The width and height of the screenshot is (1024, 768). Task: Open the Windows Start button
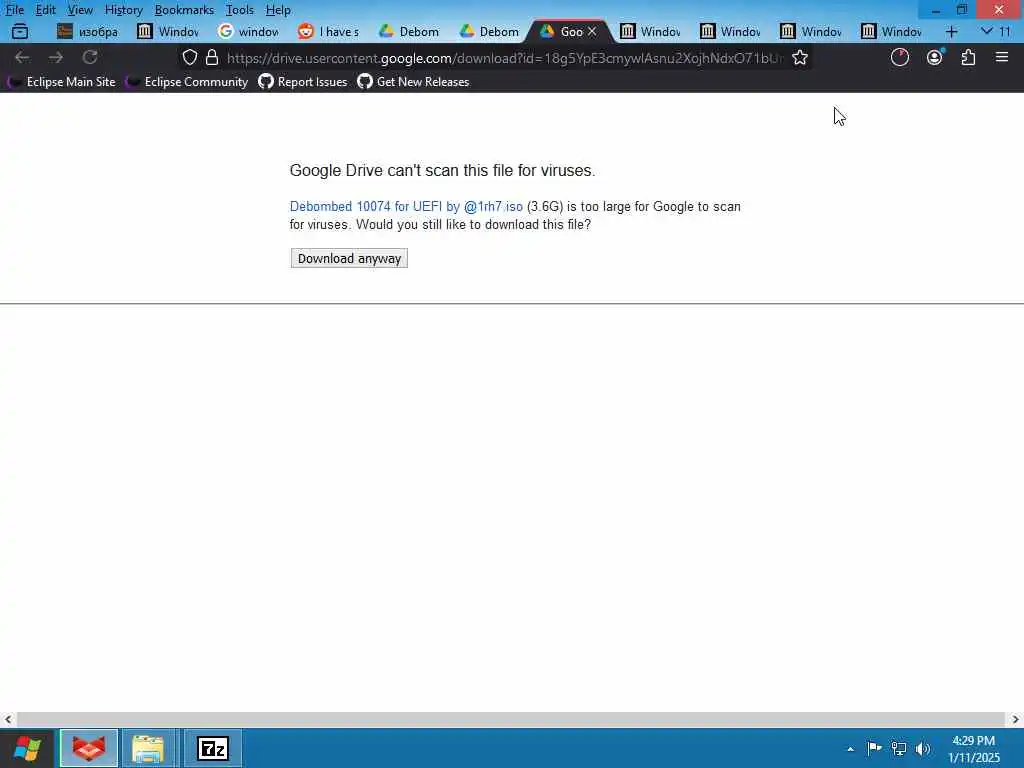click(27, 748)
